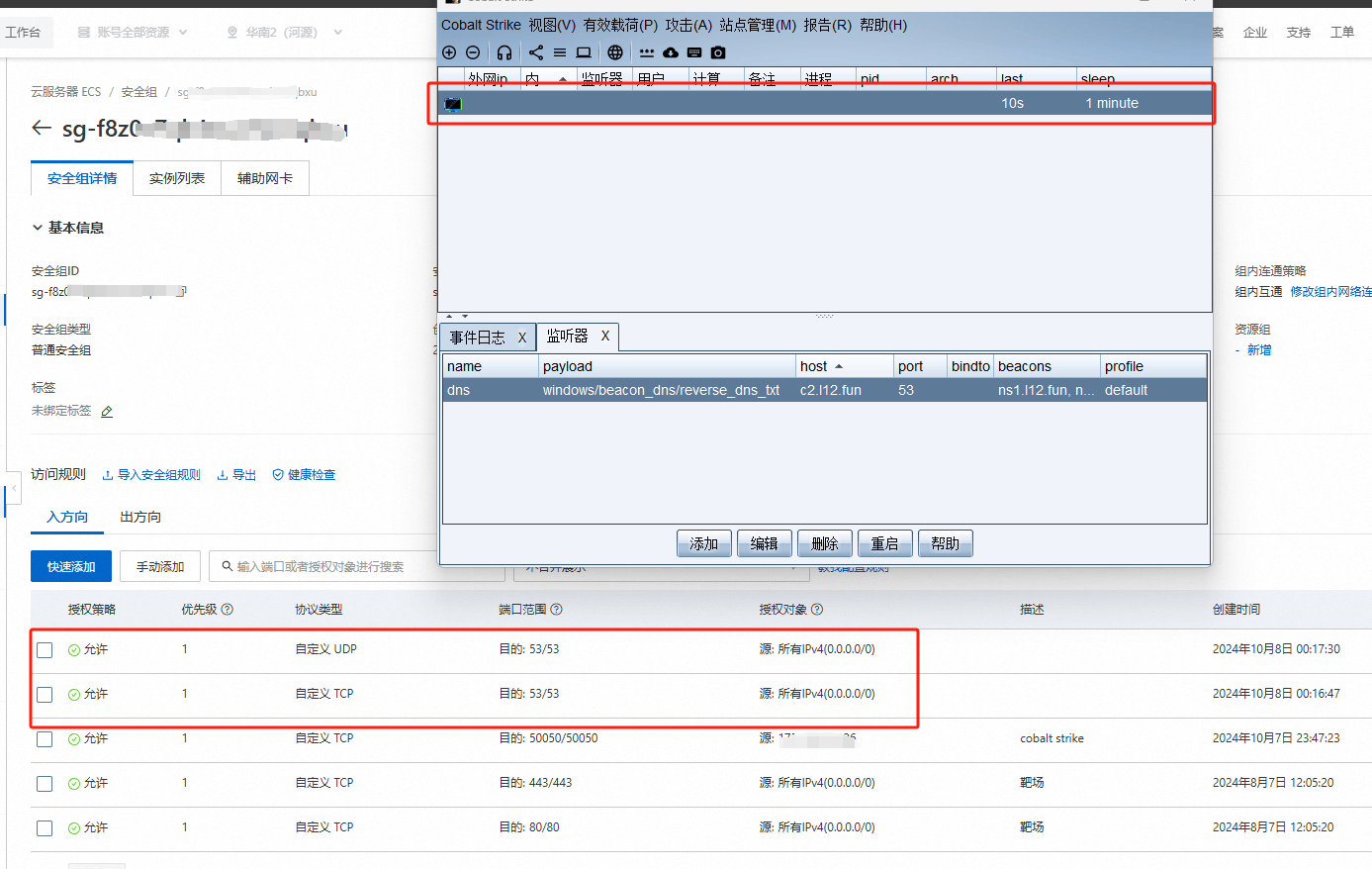Click the 快速添加 button

click(71, 566)
